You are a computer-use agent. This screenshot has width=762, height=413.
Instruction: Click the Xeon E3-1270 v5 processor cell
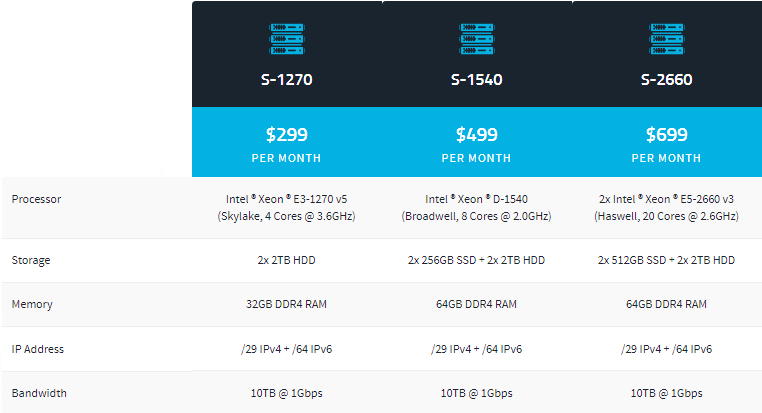[x=286, y=207]
